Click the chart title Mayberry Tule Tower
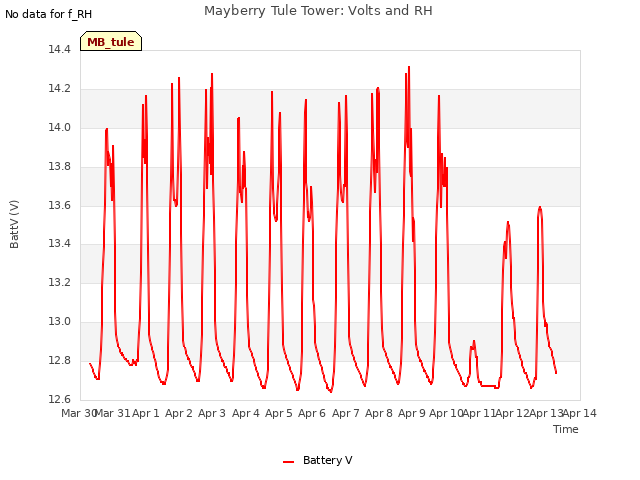640x480 pixels. (318, 11)
